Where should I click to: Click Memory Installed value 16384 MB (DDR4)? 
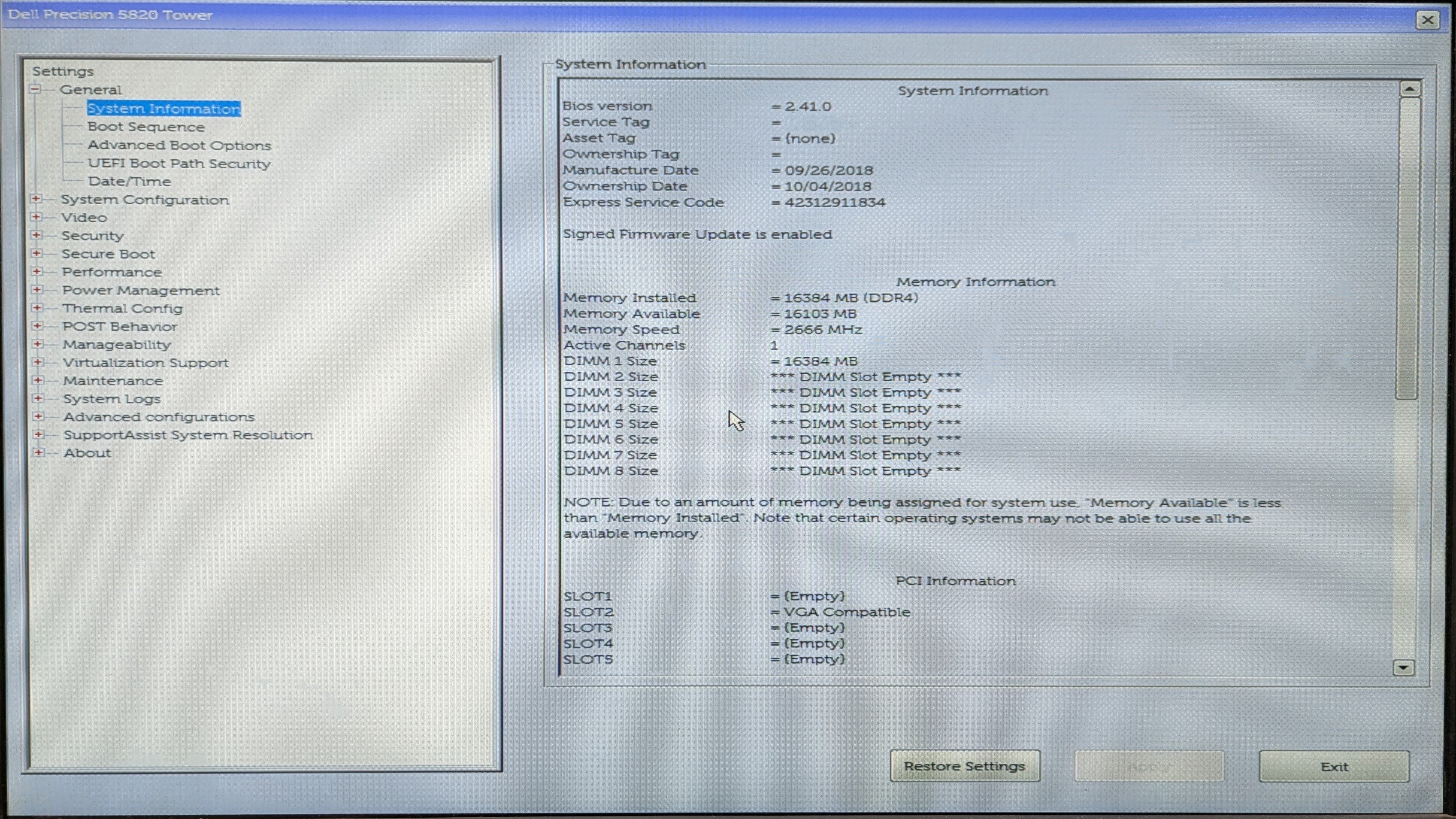pyautogui.click(x=851, y=297)
